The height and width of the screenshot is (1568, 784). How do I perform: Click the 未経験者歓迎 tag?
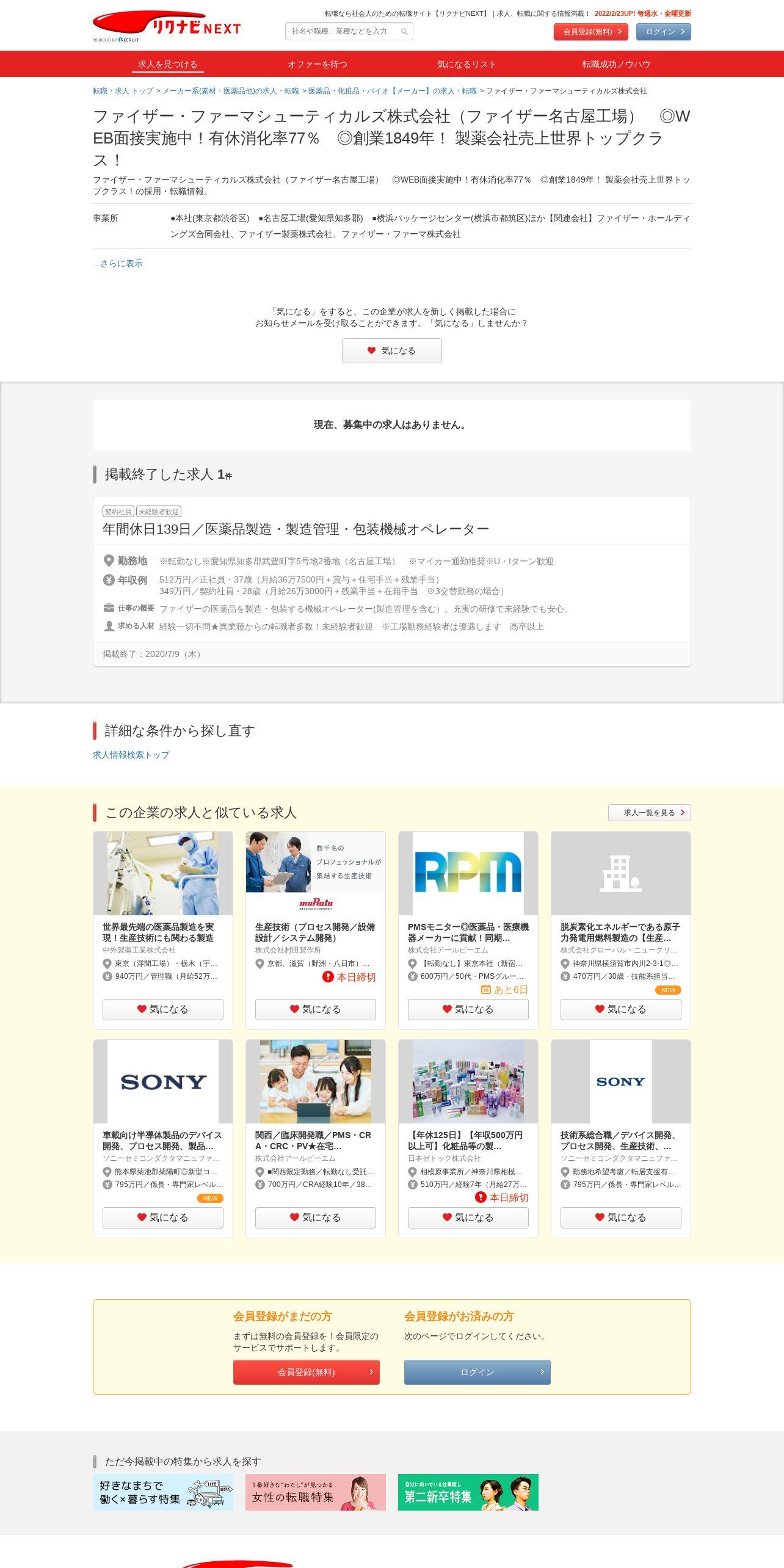coord(159,512)
